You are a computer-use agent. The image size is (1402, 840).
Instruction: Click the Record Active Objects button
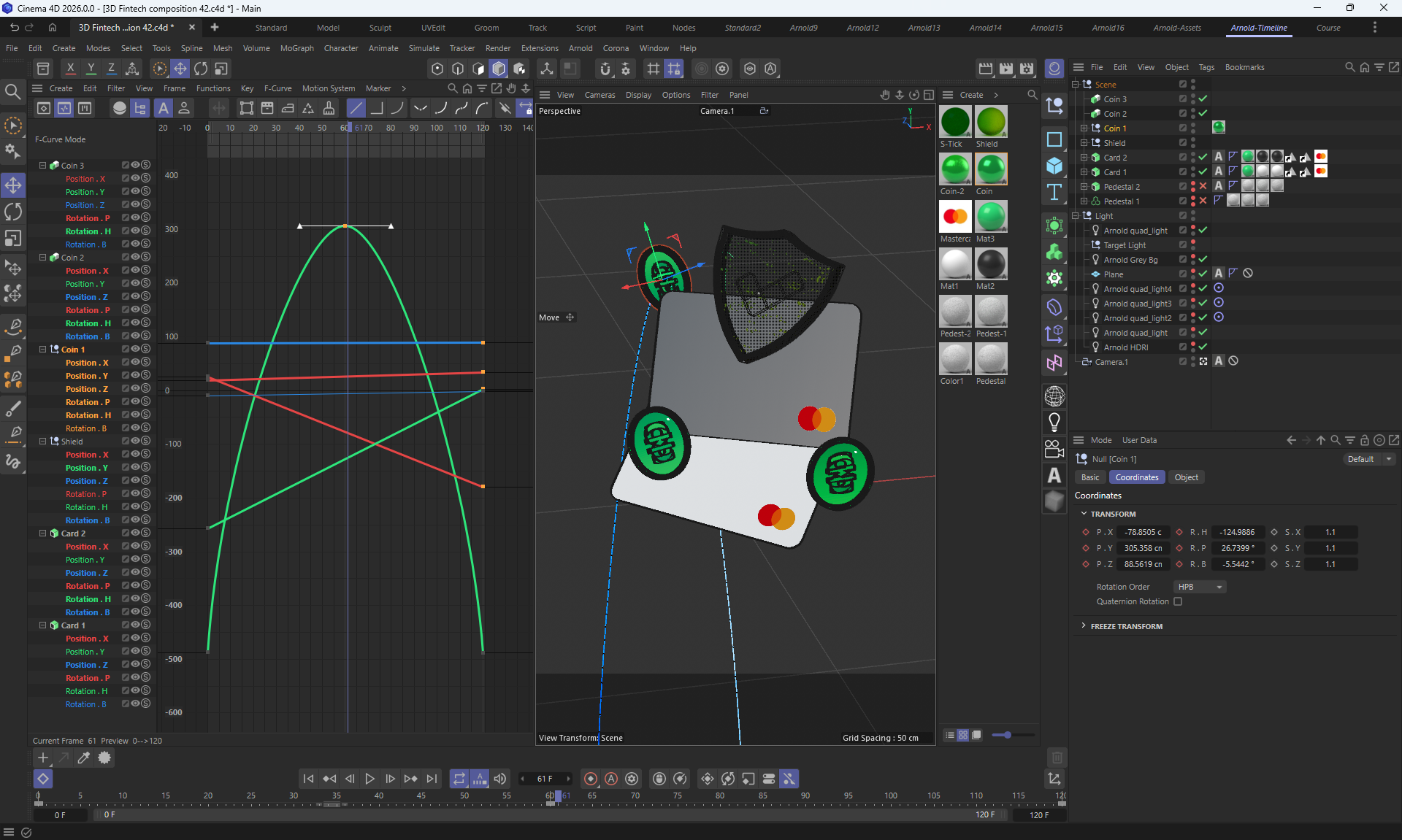[x=591, y=779]
